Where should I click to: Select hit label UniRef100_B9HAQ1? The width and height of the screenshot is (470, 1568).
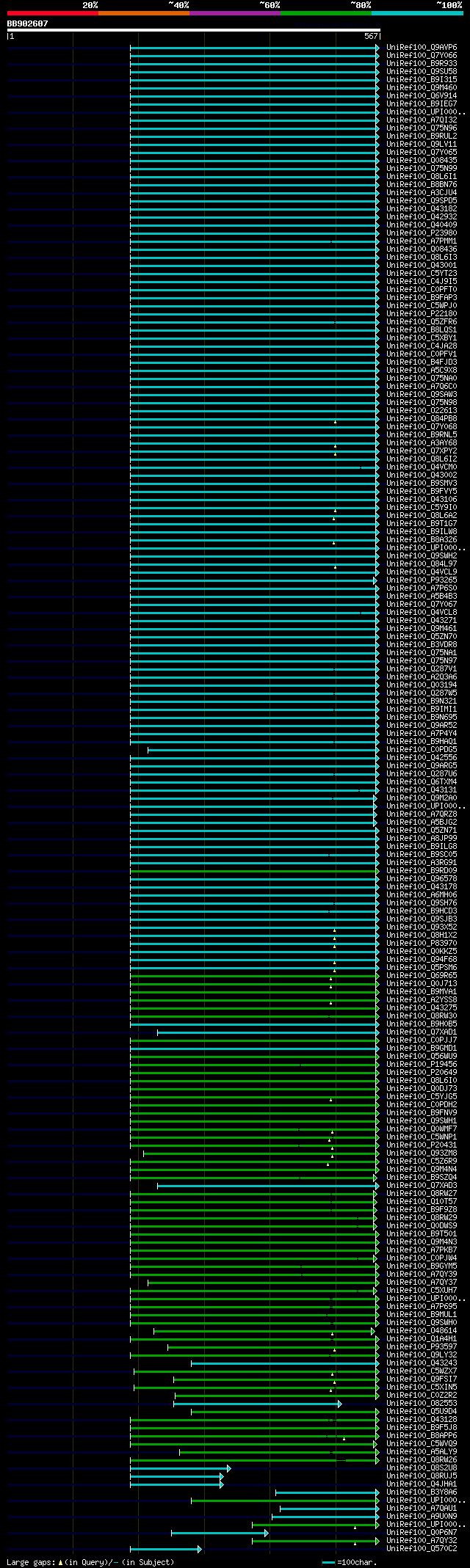(422, 741)
